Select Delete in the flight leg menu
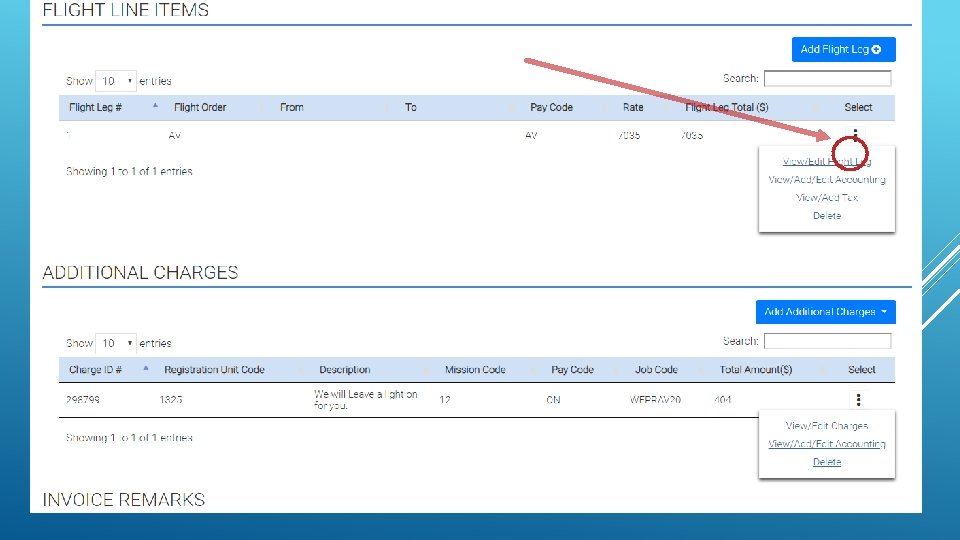Image resolution: width=960 pixels, height=540 pixels. point(827,216)
